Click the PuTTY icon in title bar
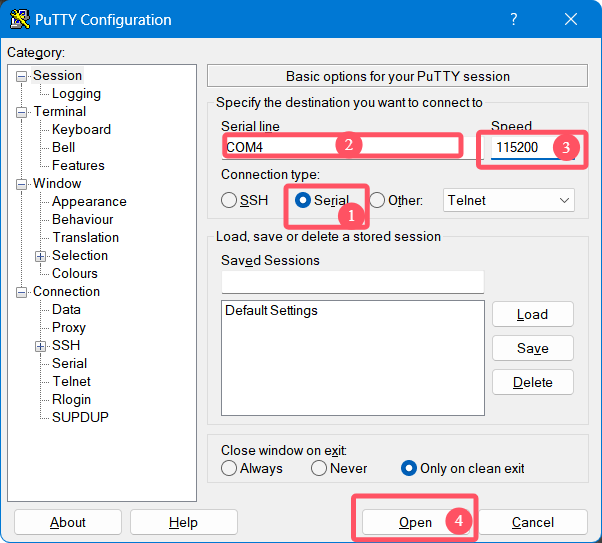 (x=20, y=19)
